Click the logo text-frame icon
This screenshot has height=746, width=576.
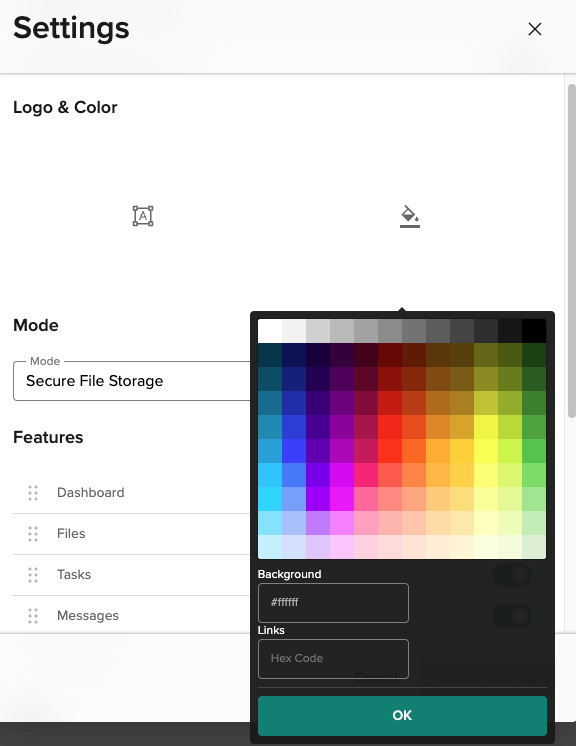(x=143, y=216)
